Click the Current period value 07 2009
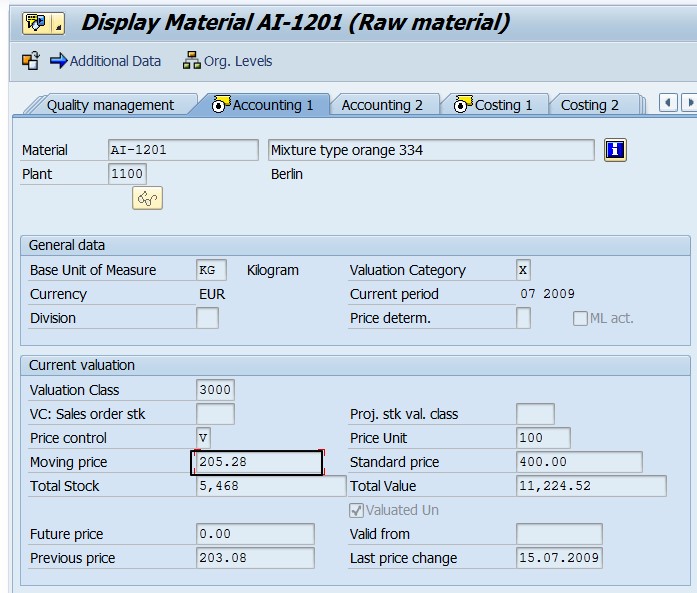 [x=547, y=294]
